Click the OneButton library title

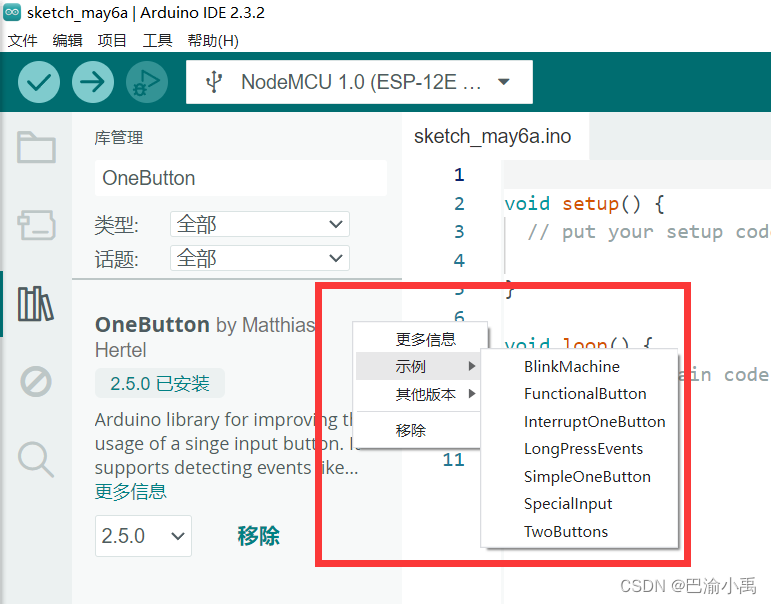152,325
